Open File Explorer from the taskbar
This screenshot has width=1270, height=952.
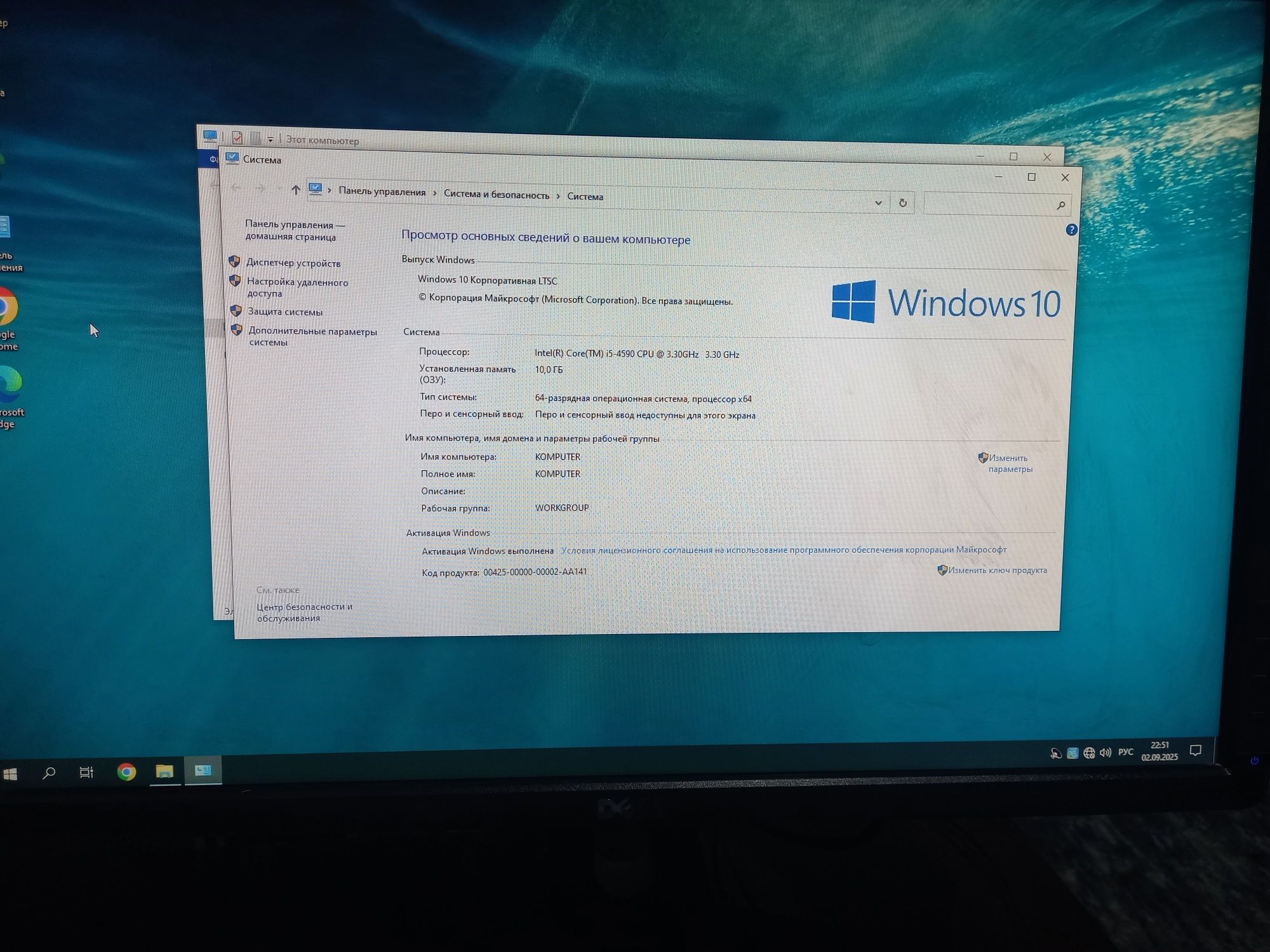(x=164, y=771)
